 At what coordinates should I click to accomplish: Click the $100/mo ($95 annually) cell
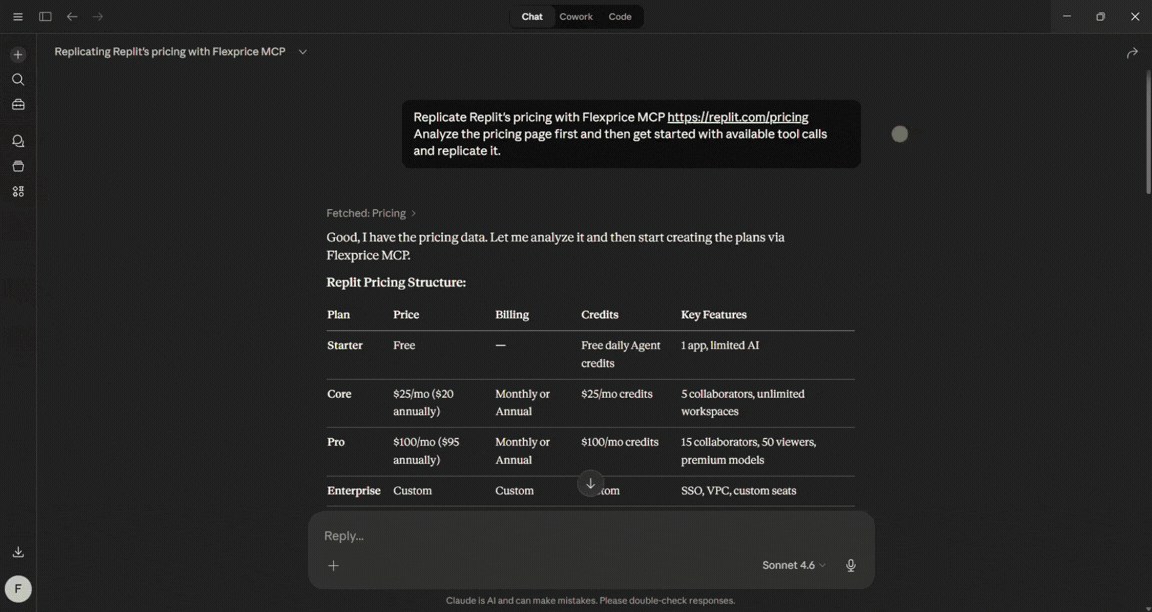(426, 451)
